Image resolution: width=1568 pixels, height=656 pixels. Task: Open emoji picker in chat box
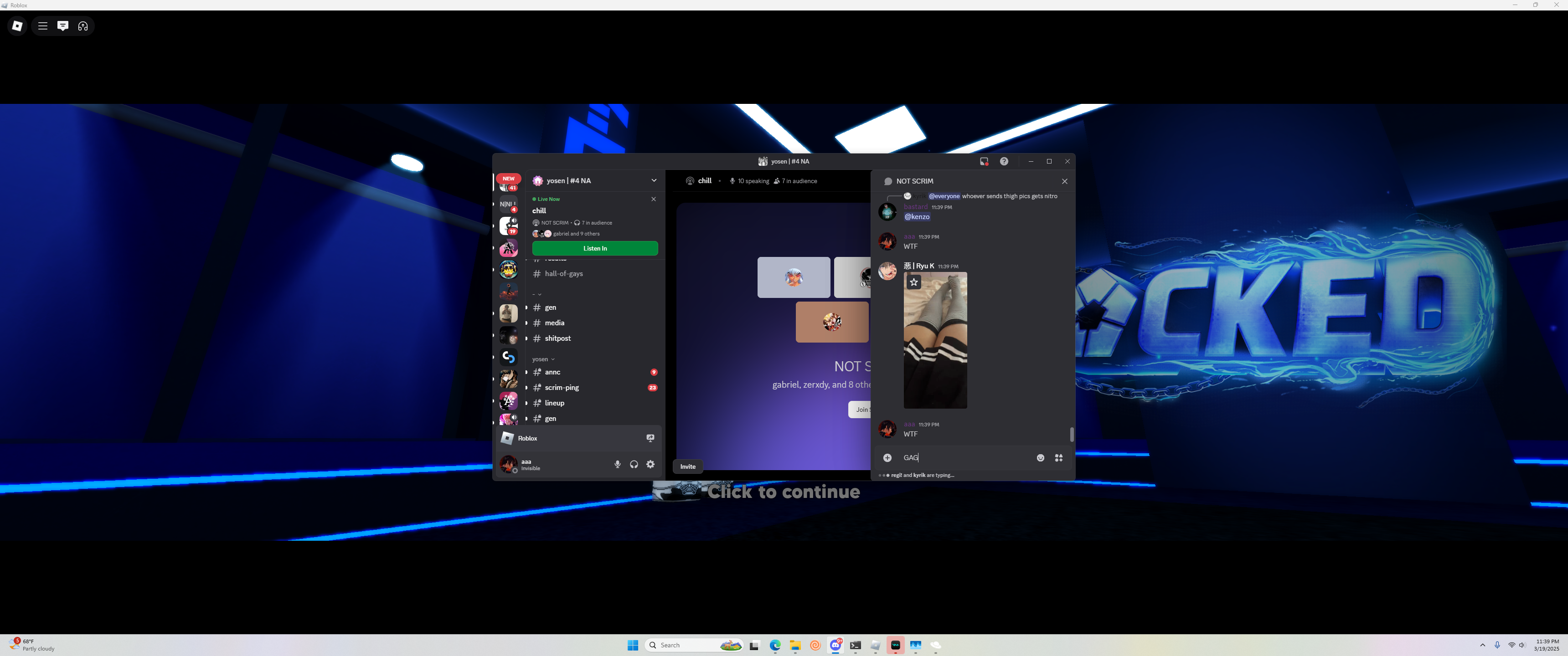pos(1040,458)
